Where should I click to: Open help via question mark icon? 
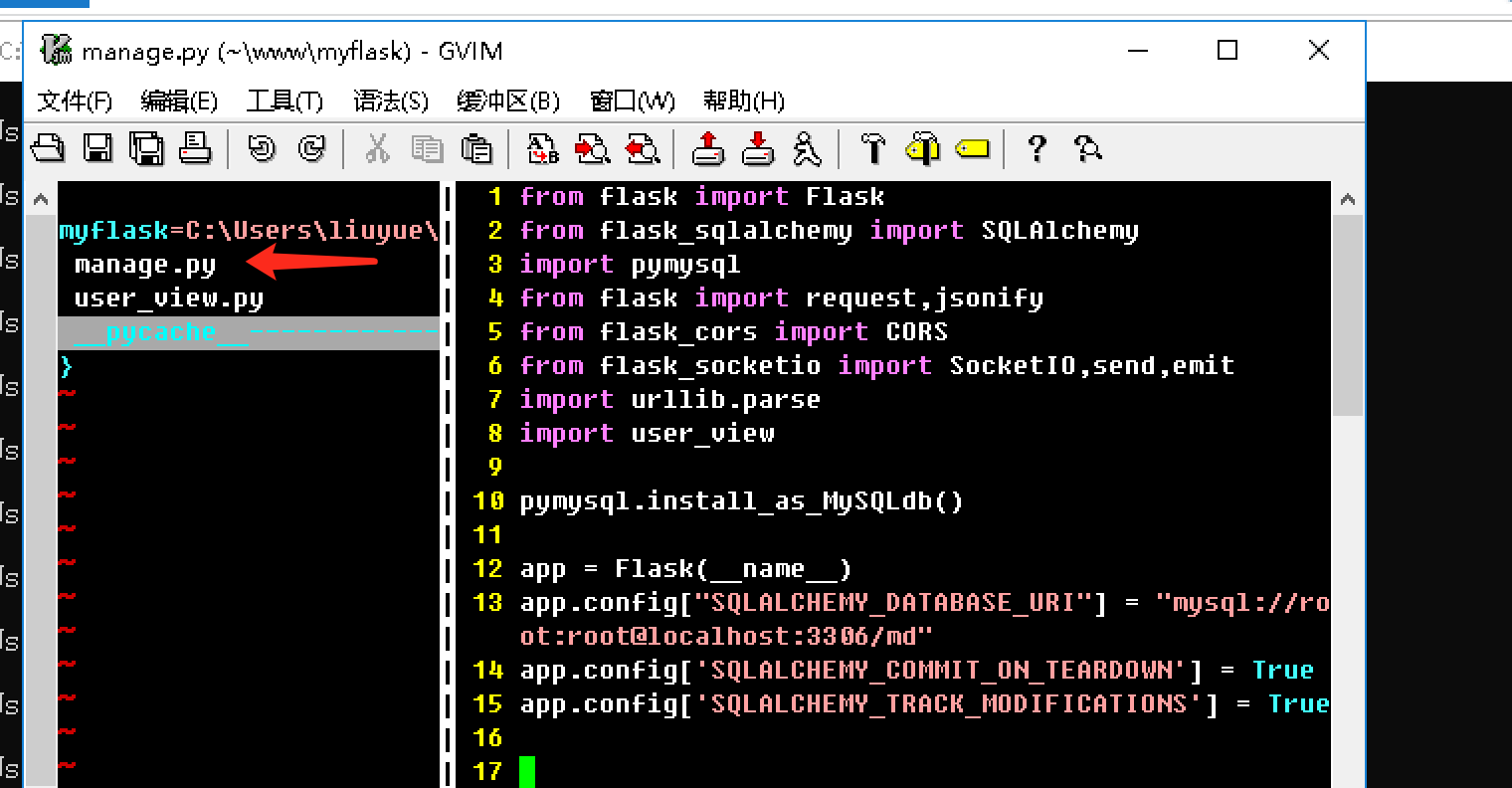point(1037,148)
